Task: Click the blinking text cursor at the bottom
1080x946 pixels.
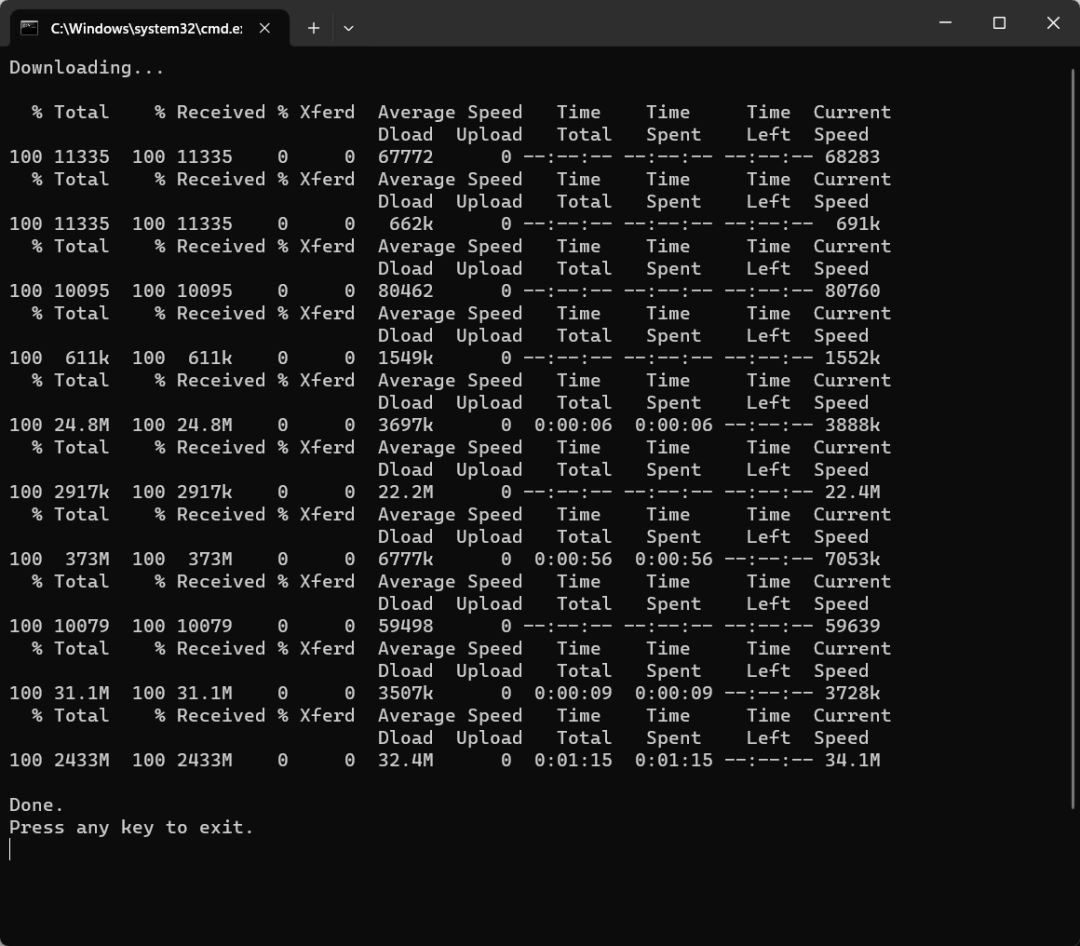Action: tap(11, 850)
